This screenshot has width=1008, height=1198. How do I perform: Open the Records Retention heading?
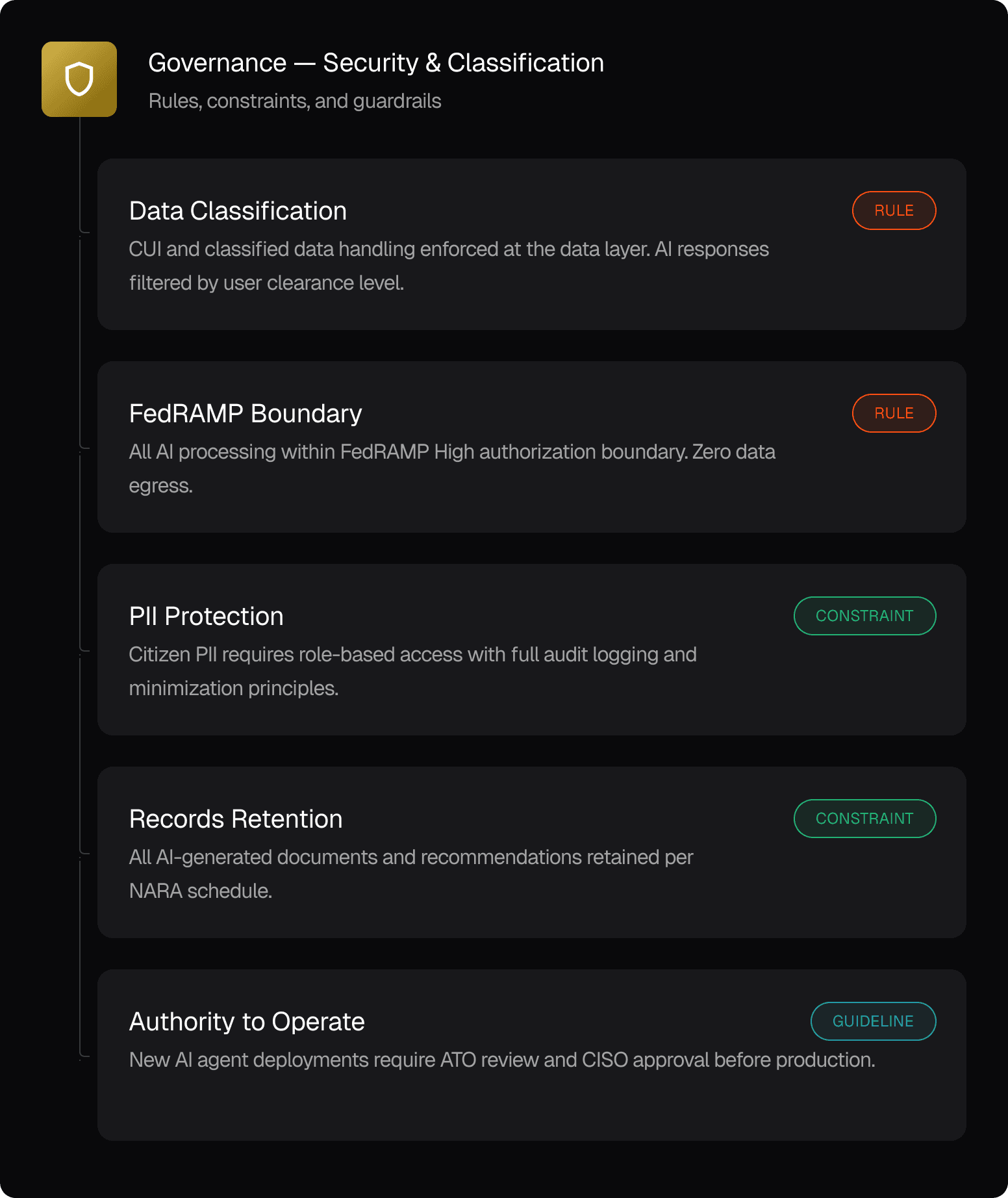(236, 819)
